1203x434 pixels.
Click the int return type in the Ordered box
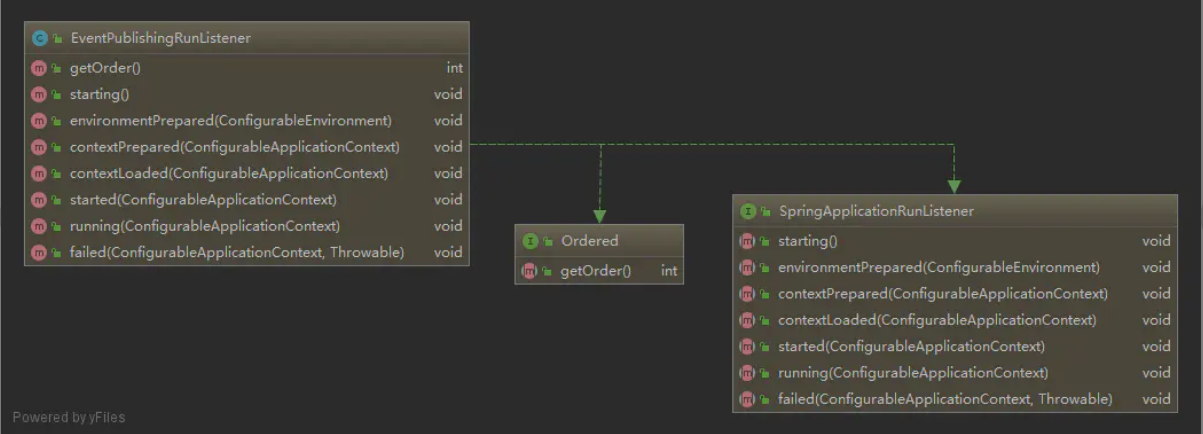pos(669,270)
